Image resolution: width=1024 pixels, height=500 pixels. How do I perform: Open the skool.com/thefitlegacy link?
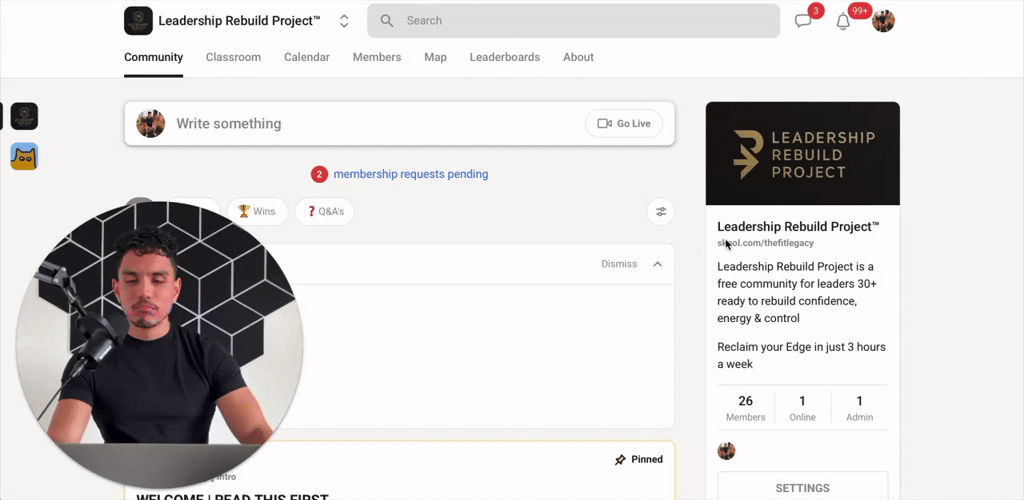click(x=765, y=243)
